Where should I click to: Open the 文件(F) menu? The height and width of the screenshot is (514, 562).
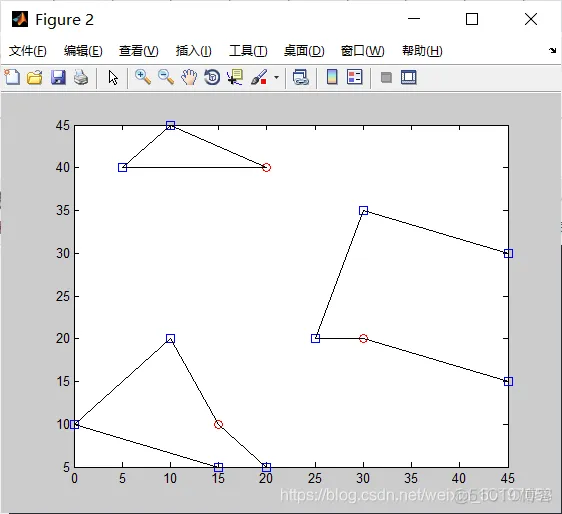[28, 51]
